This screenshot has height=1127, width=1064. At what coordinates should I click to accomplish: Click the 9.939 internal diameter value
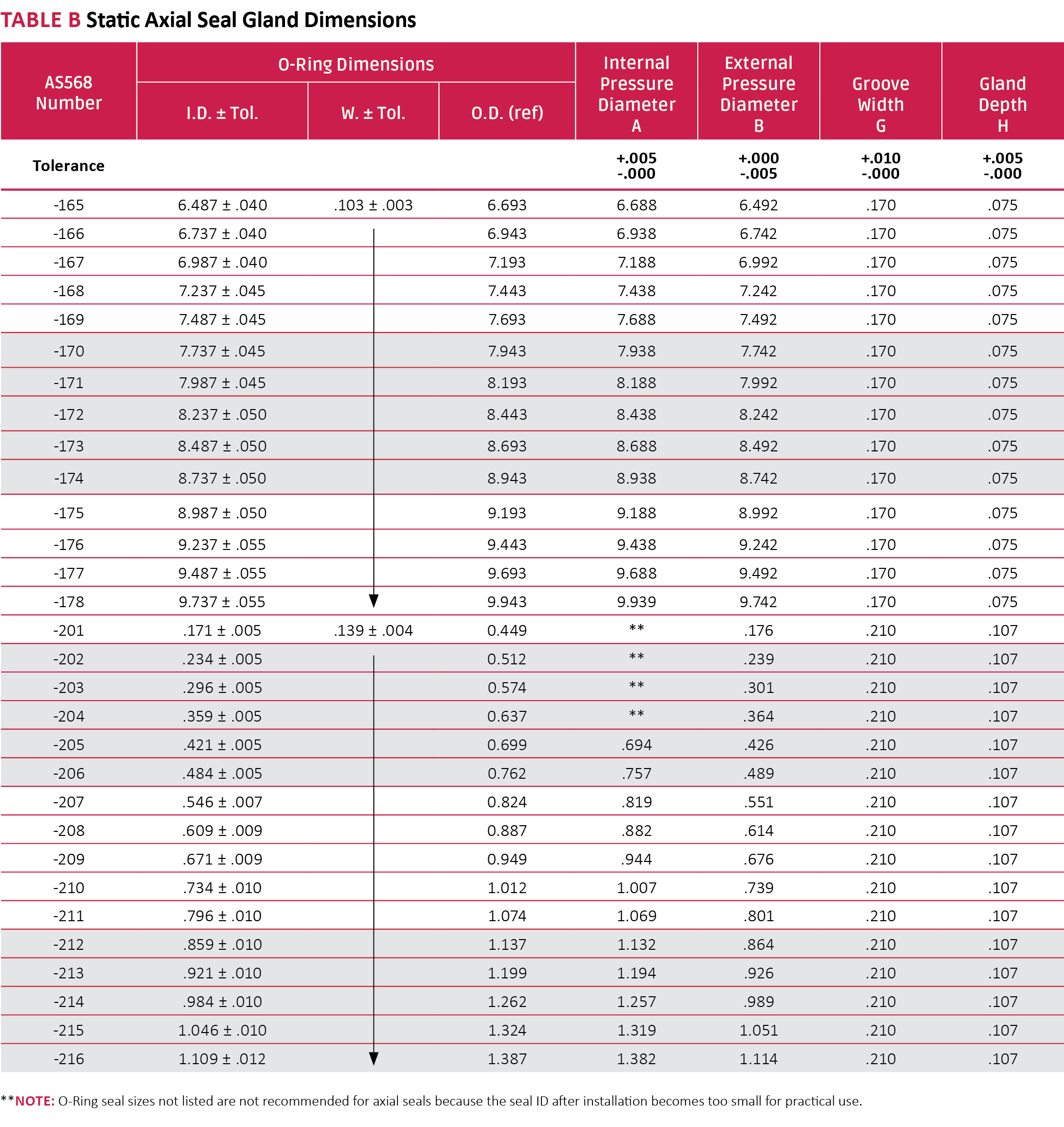pos(636,602)
